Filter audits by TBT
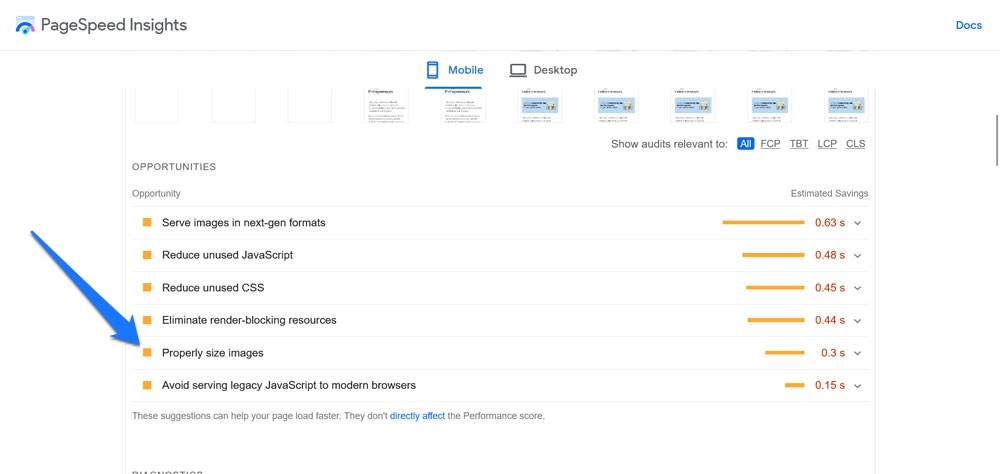1000x474 pixels. point(799,144)
